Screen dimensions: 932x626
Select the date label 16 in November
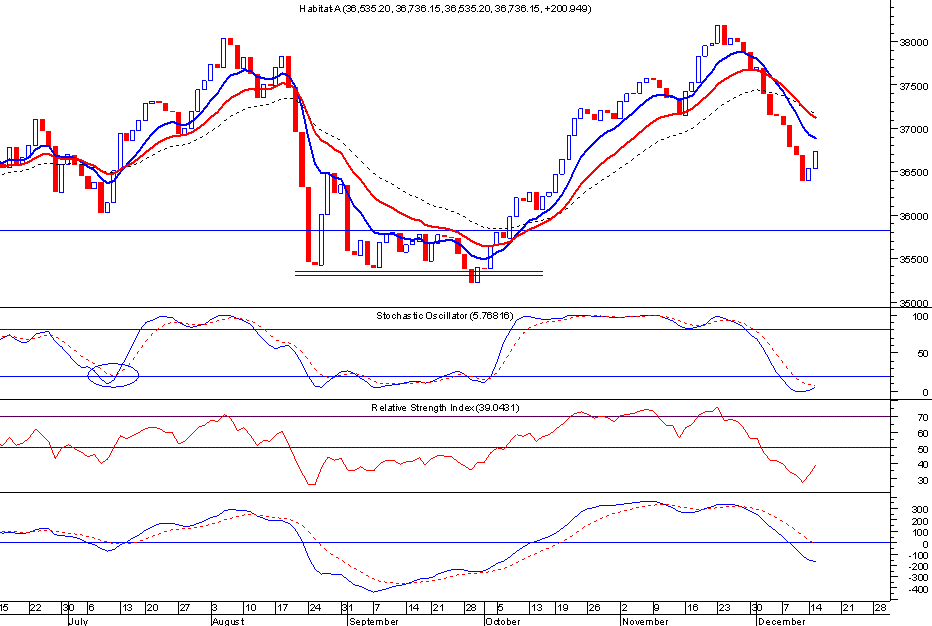coord(692,608)
